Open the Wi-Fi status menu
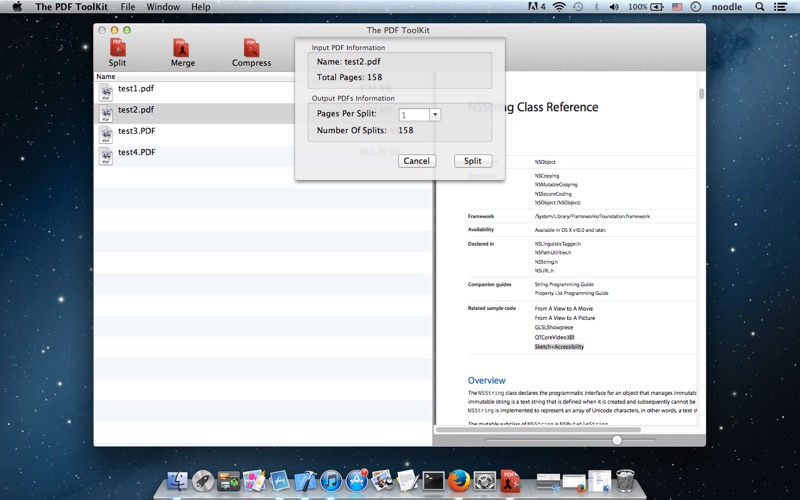The image size is (800, 500). coord(559,7)
